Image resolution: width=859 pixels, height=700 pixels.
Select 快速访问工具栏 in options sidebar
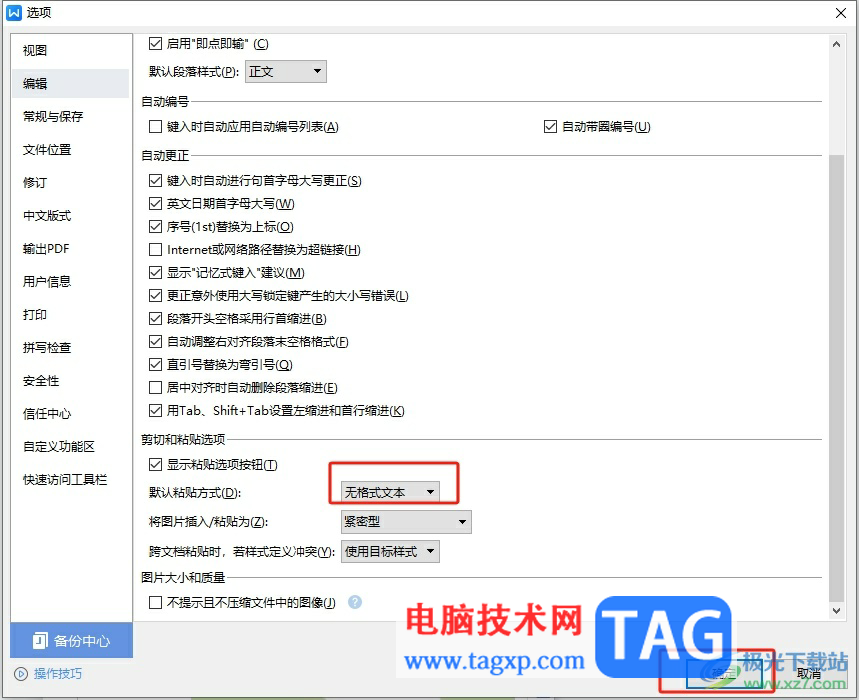[71, 479]
